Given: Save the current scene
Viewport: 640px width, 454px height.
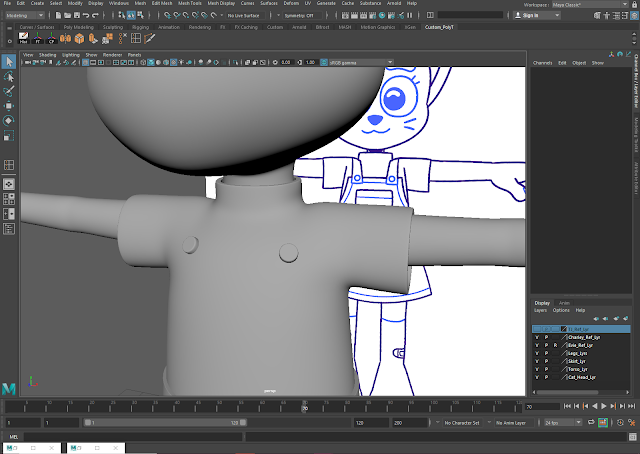Looking at the screenshot, I should point(77,16).
